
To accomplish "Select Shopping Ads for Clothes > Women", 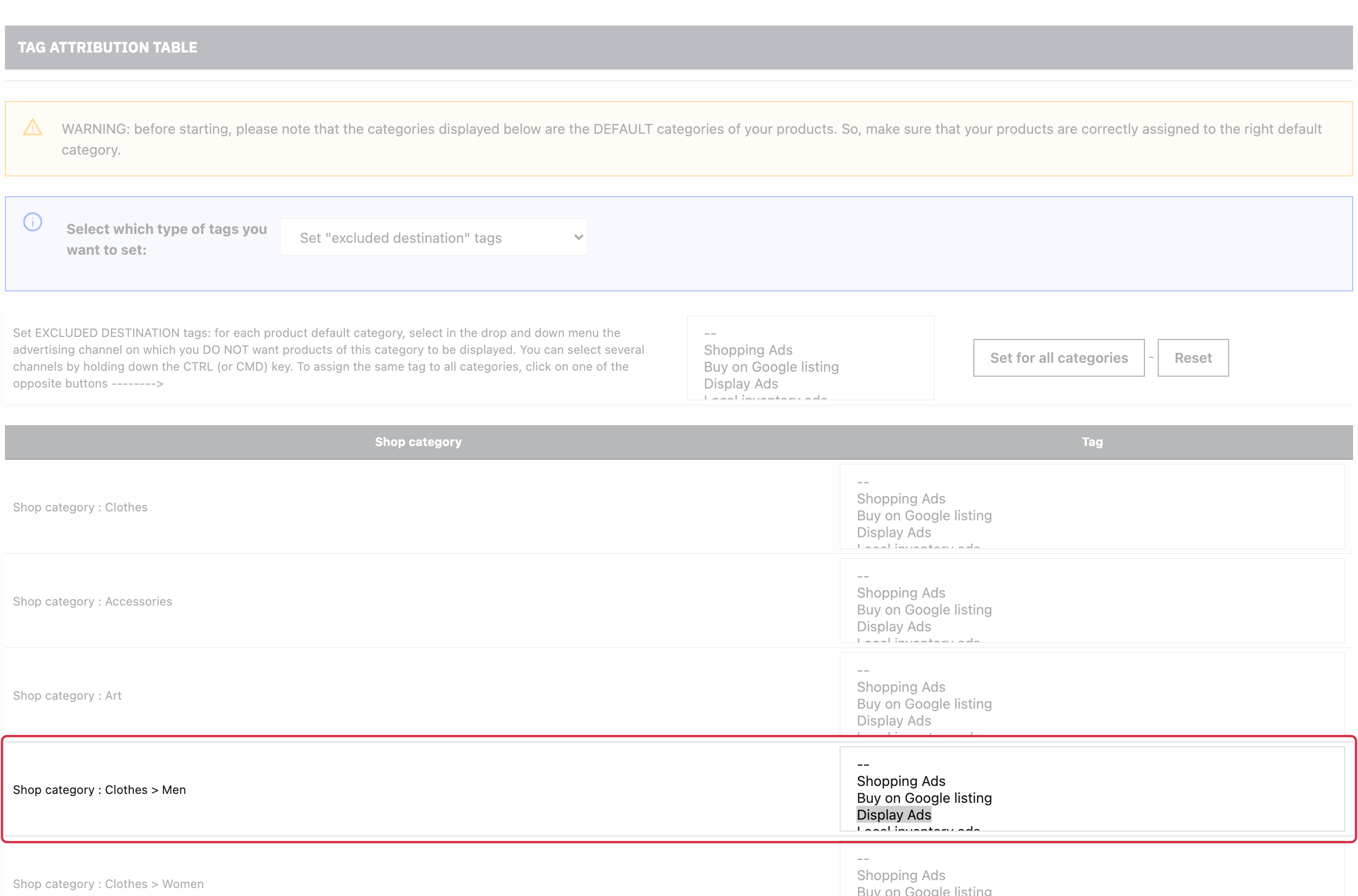I will 901,875.
